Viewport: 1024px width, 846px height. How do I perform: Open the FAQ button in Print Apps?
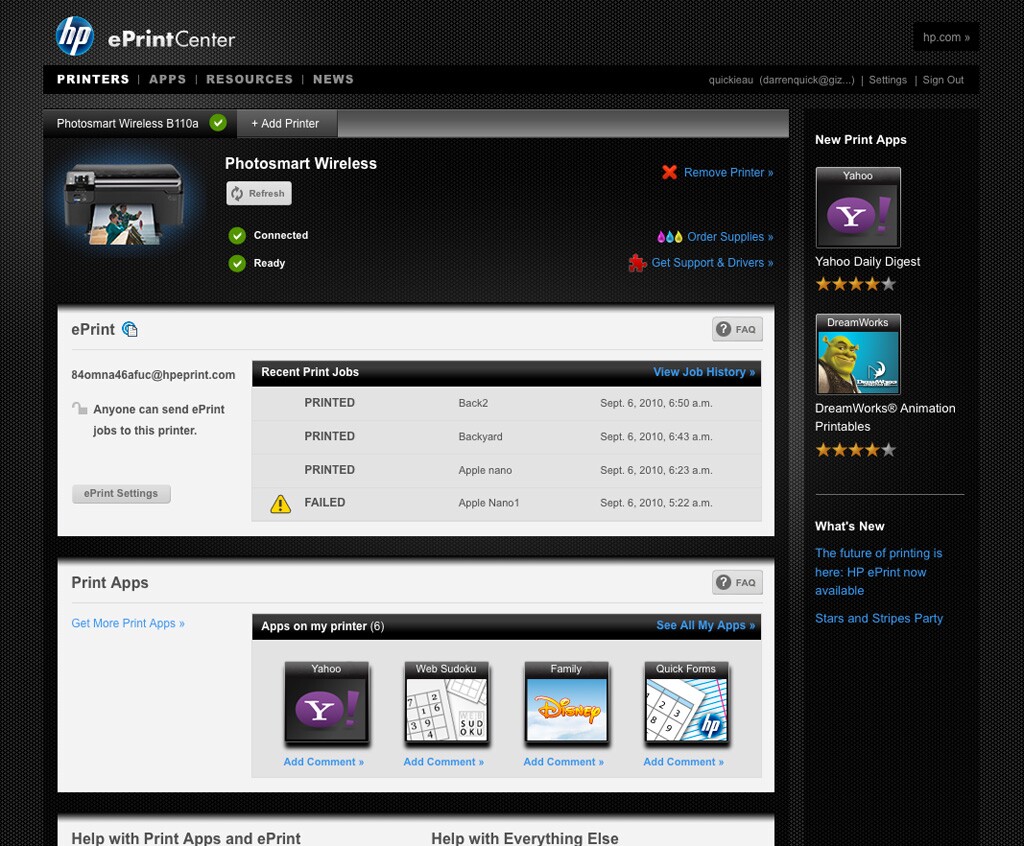(737, 582)
